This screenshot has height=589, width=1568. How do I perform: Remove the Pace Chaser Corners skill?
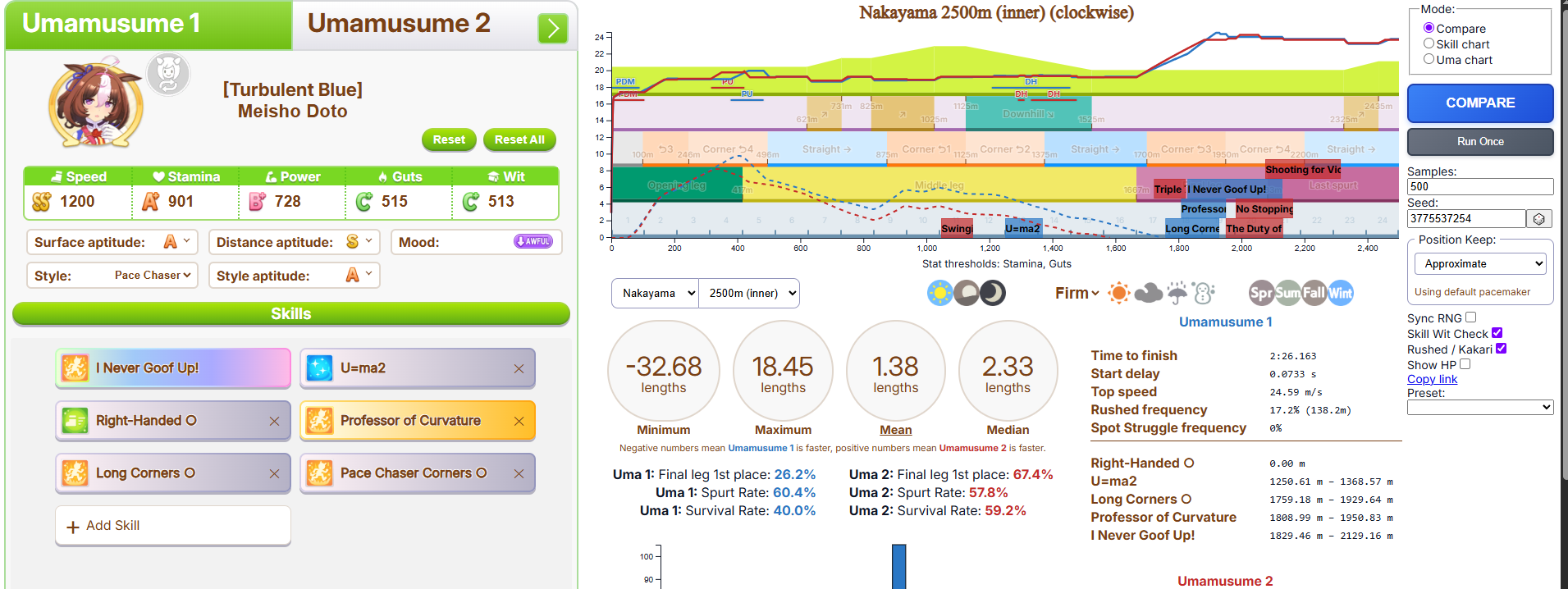coord(519,473)
